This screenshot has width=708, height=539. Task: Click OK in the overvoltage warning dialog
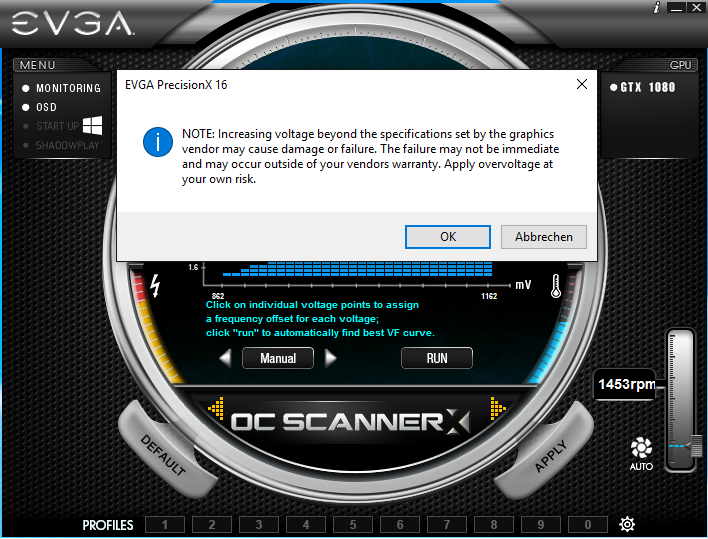coord(447,237)
